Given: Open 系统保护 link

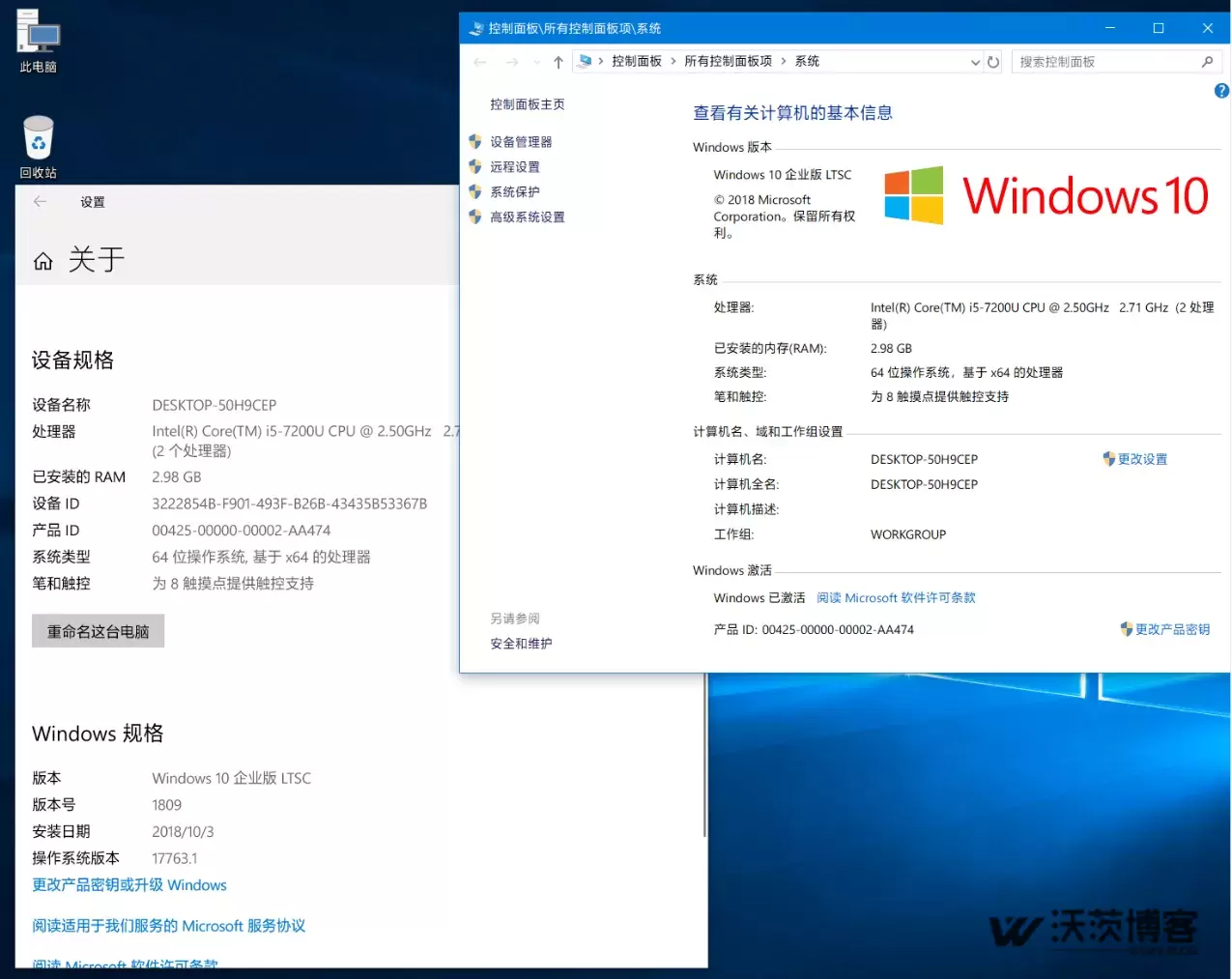Looking at the screenshot, I should coord(515,191).
